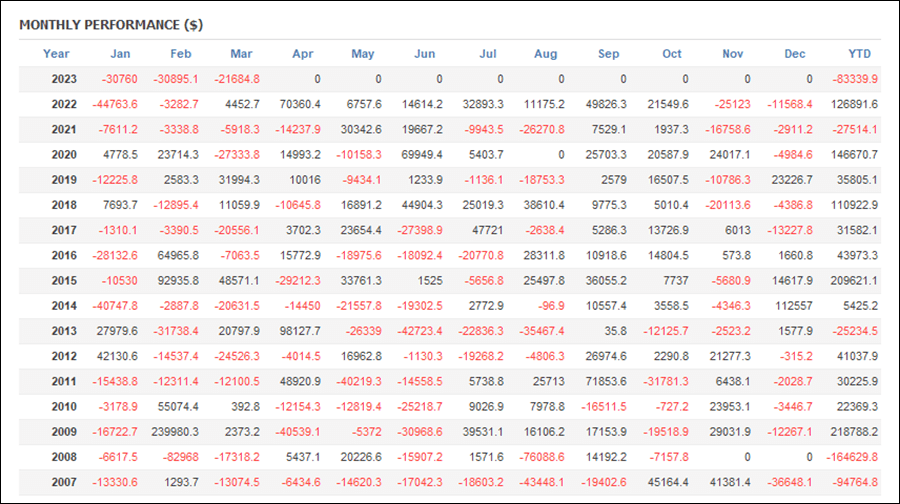This screenshot has height=504, width=900.
Task: Select the Oct column header
Action: click(x=672, y=54)
